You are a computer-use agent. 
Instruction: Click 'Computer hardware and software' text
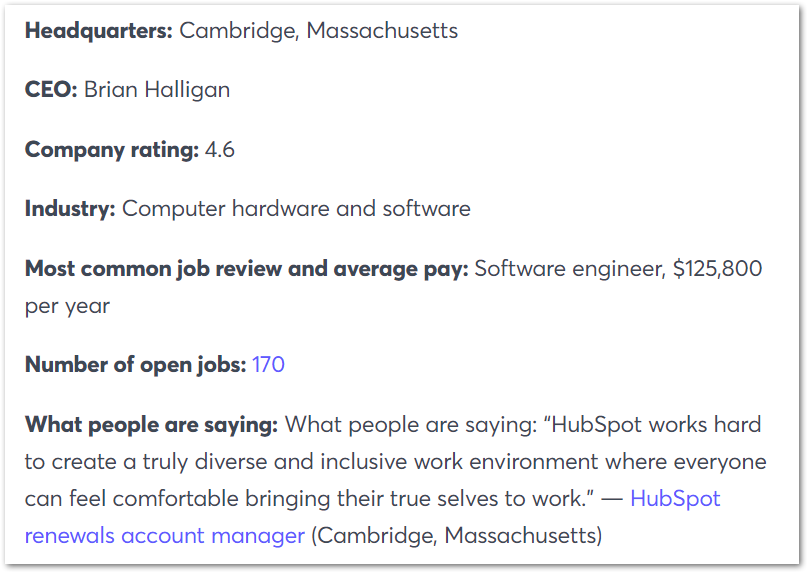tap(296, 209)
